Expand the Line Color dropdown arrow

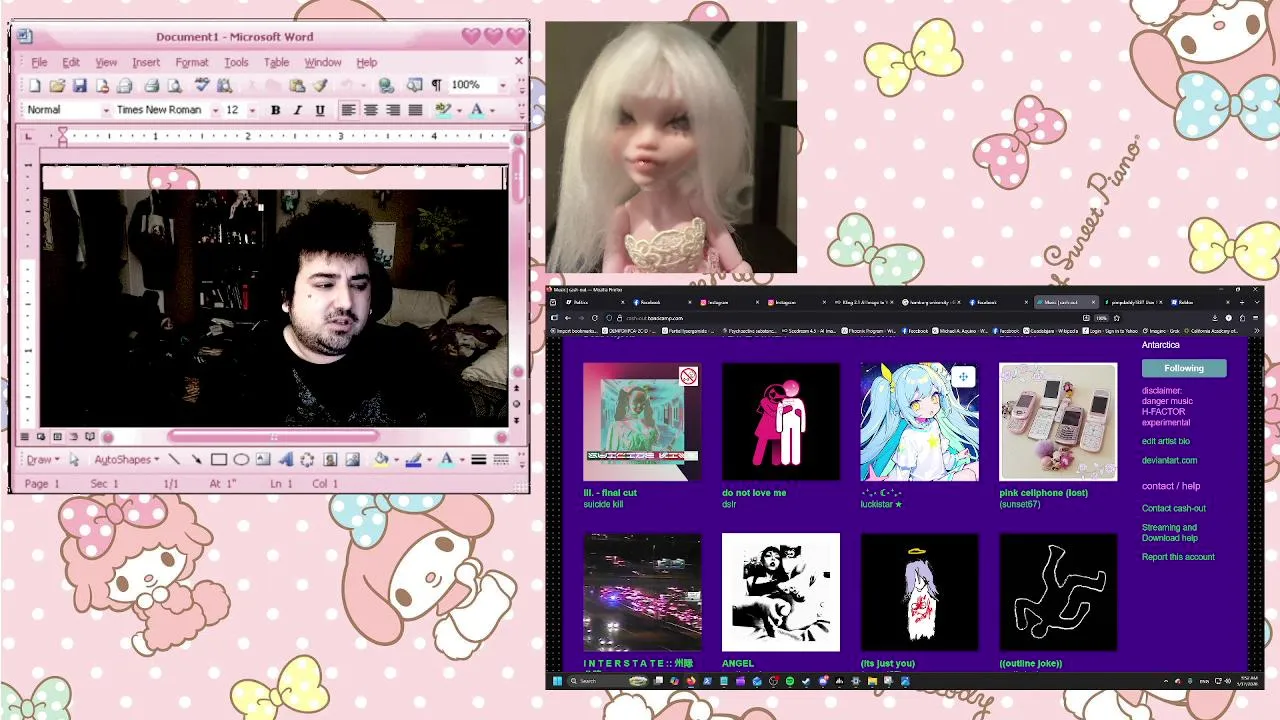[430, 460]
